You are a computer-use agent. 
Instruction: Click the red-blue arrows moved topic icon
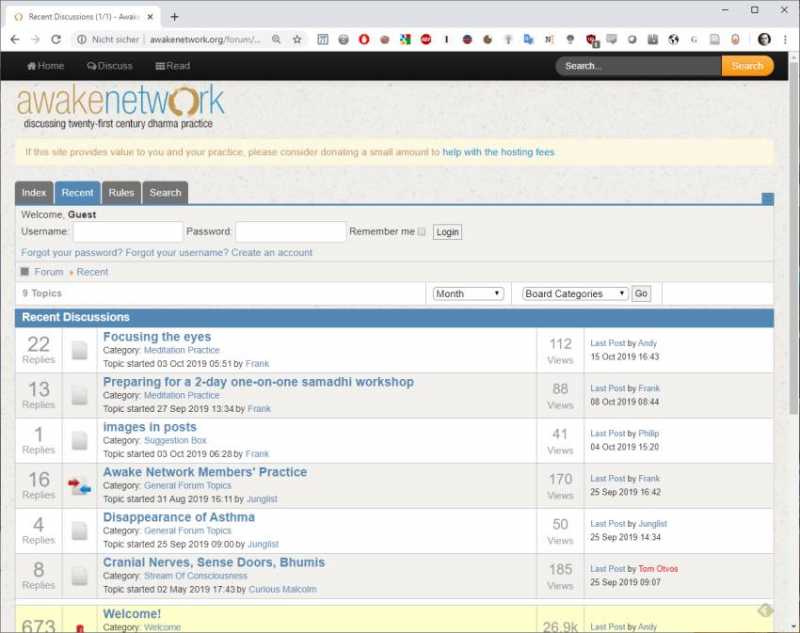tap(80, 486)
